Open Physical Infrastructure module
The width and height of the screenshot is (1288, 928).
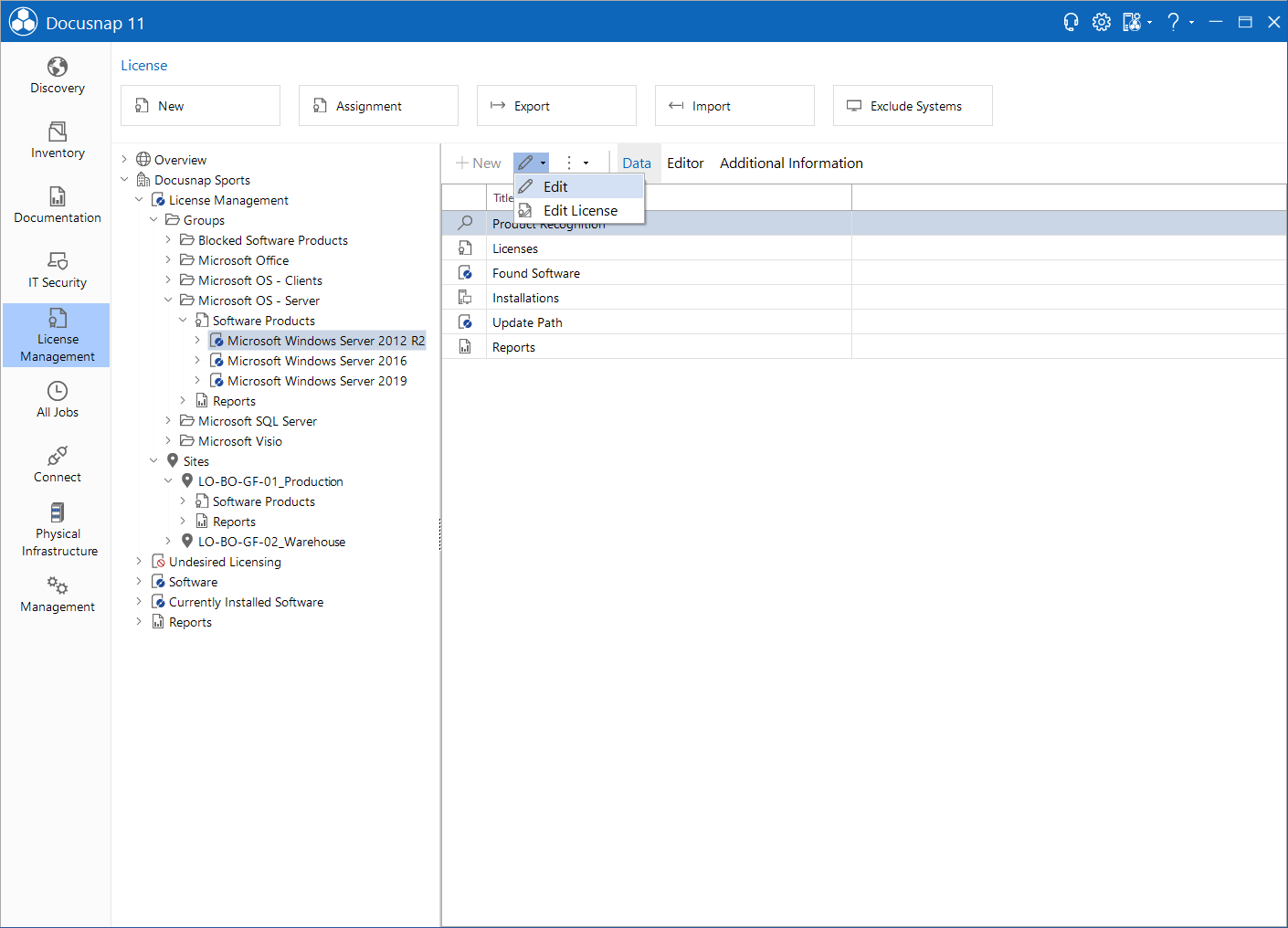click(57, 530)
